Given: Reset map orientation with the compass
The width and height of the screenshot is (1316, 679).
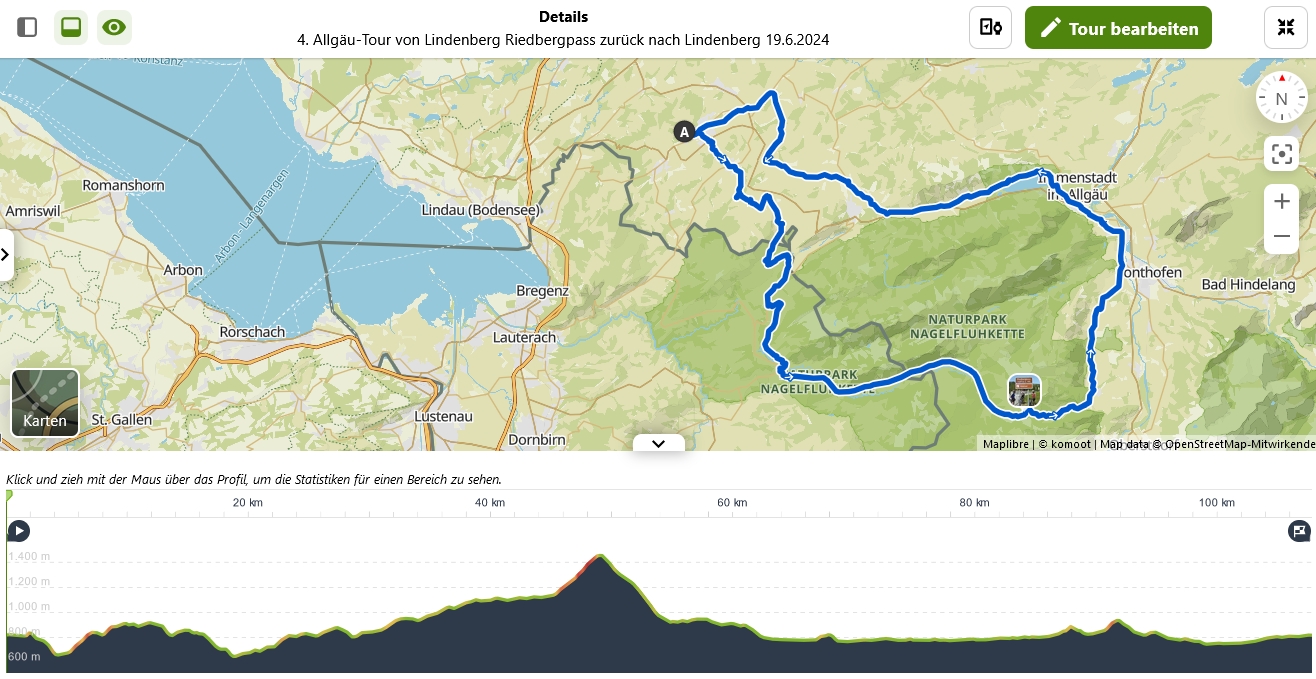Looking at the screenshot, I should click(1281, 98).
